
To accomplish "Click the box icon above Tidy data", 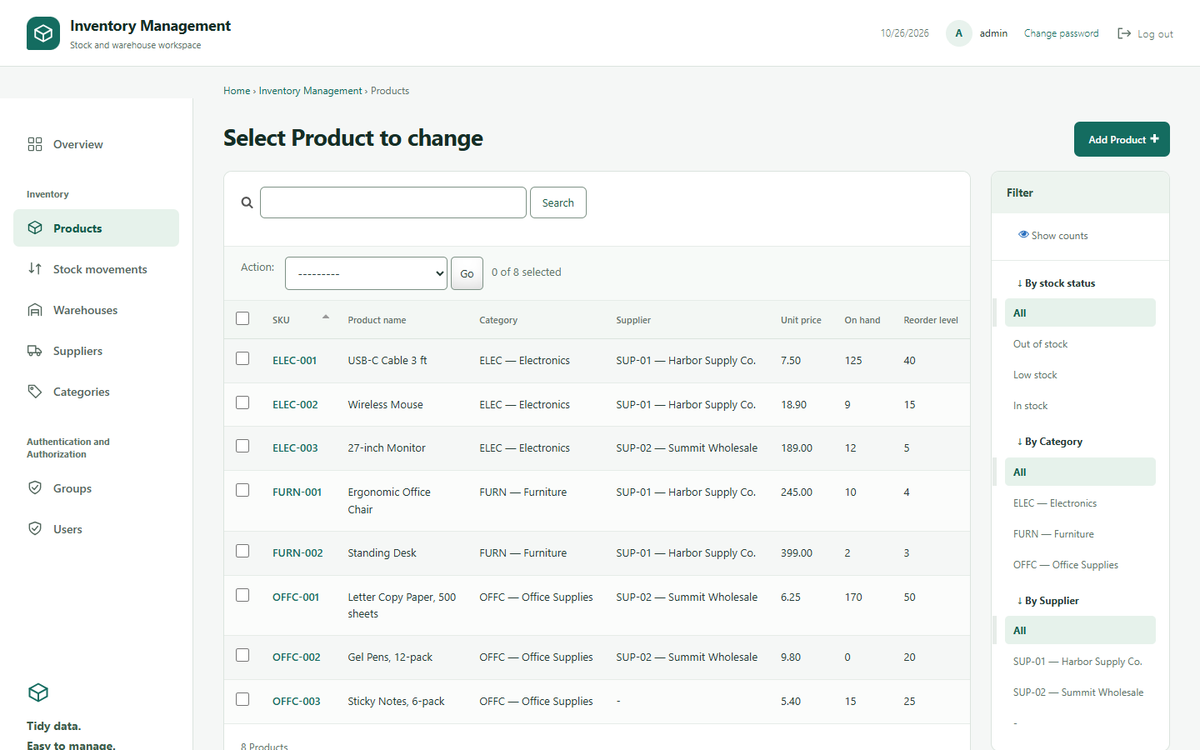I will click(38, 692).
